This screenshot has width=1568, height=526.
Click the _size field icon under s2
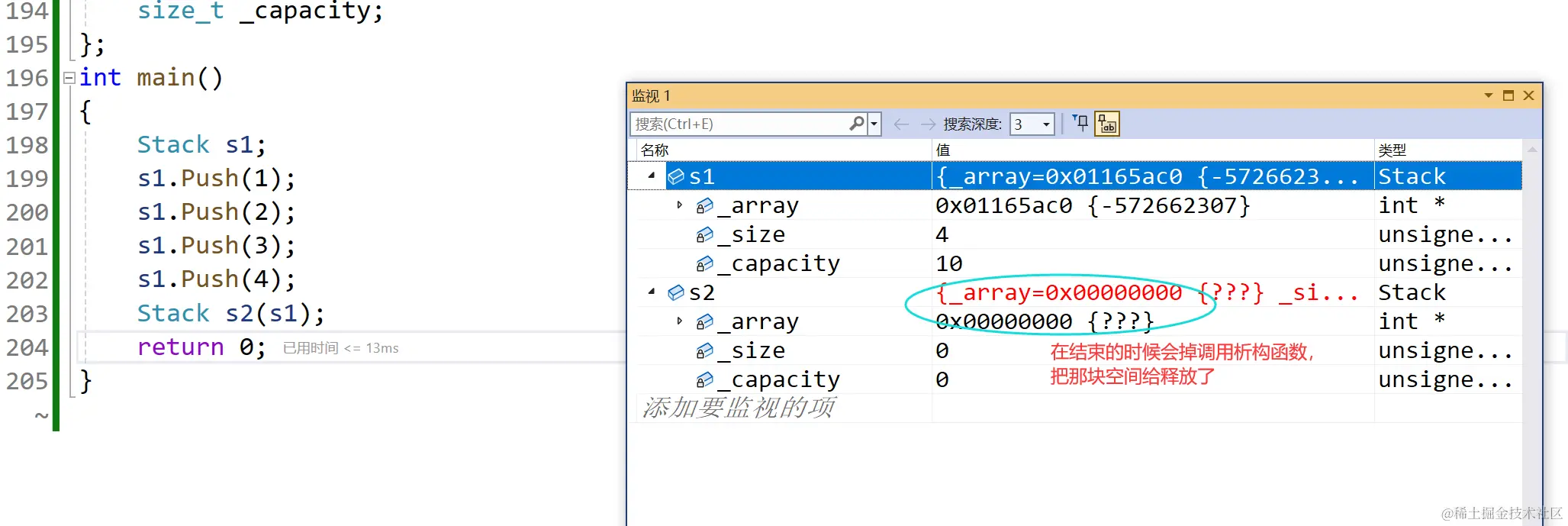pos(704,350)
